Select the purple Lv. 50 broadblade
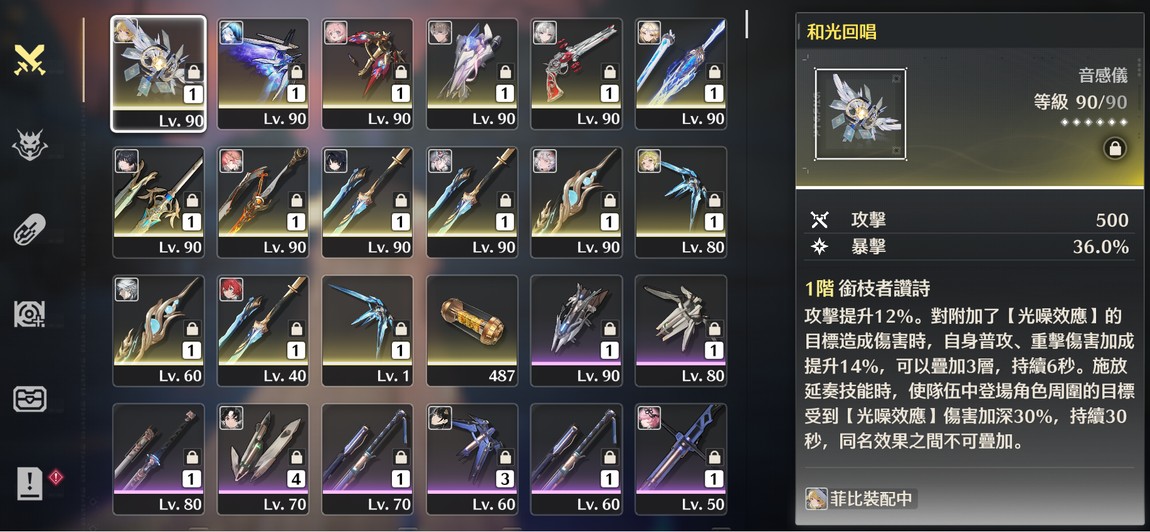Image resolution: width=1150 pixels, height=532 pixels. pyautogui.click(x=681, y=459)
